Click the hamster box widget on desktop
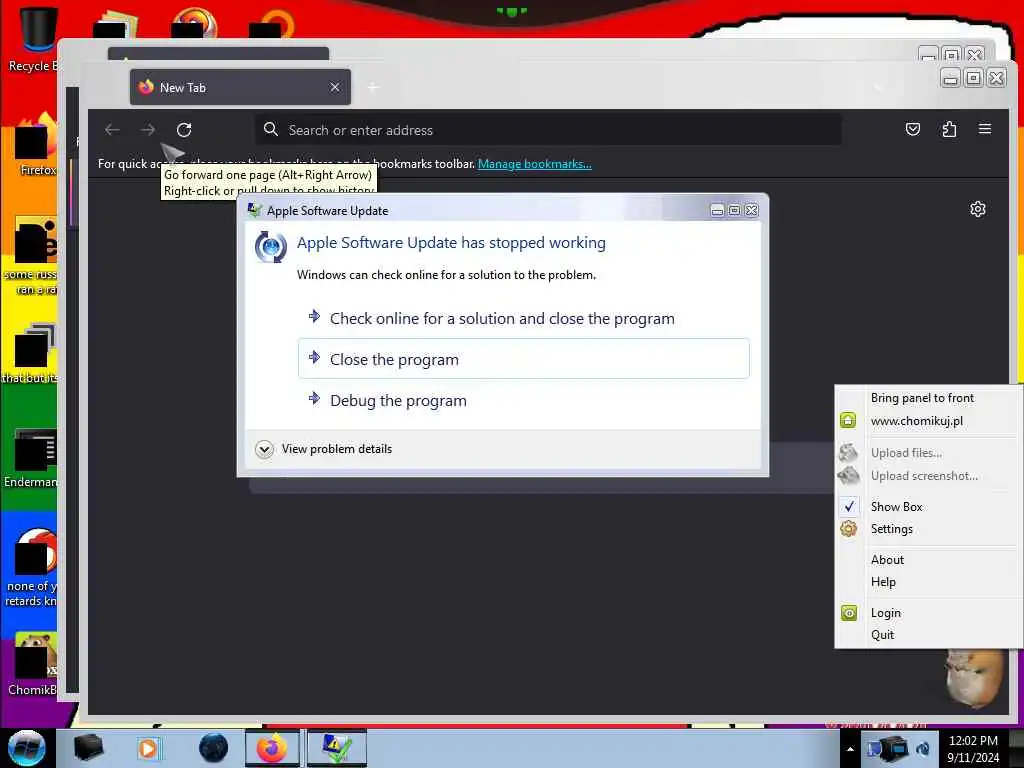Image resolution: width=1024 pixels, height=768 pixels. tap(973, 679)
